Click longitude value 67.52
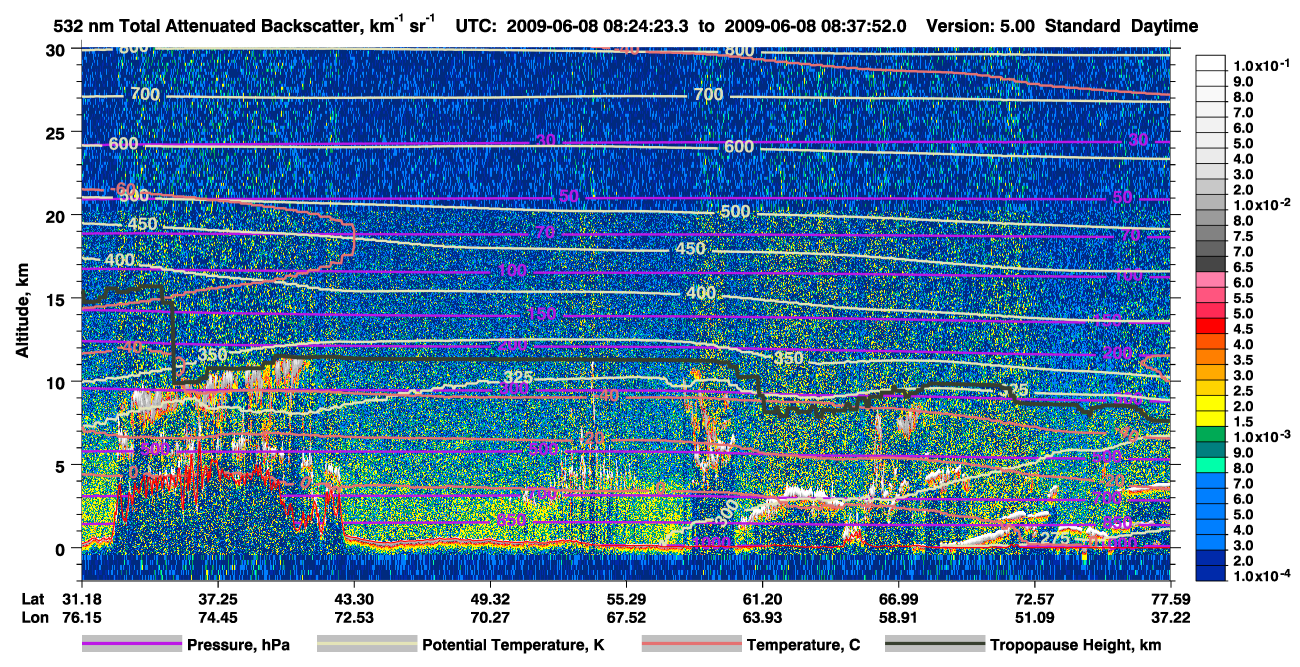Screen dimensions: 1300x667 point(625,617)
